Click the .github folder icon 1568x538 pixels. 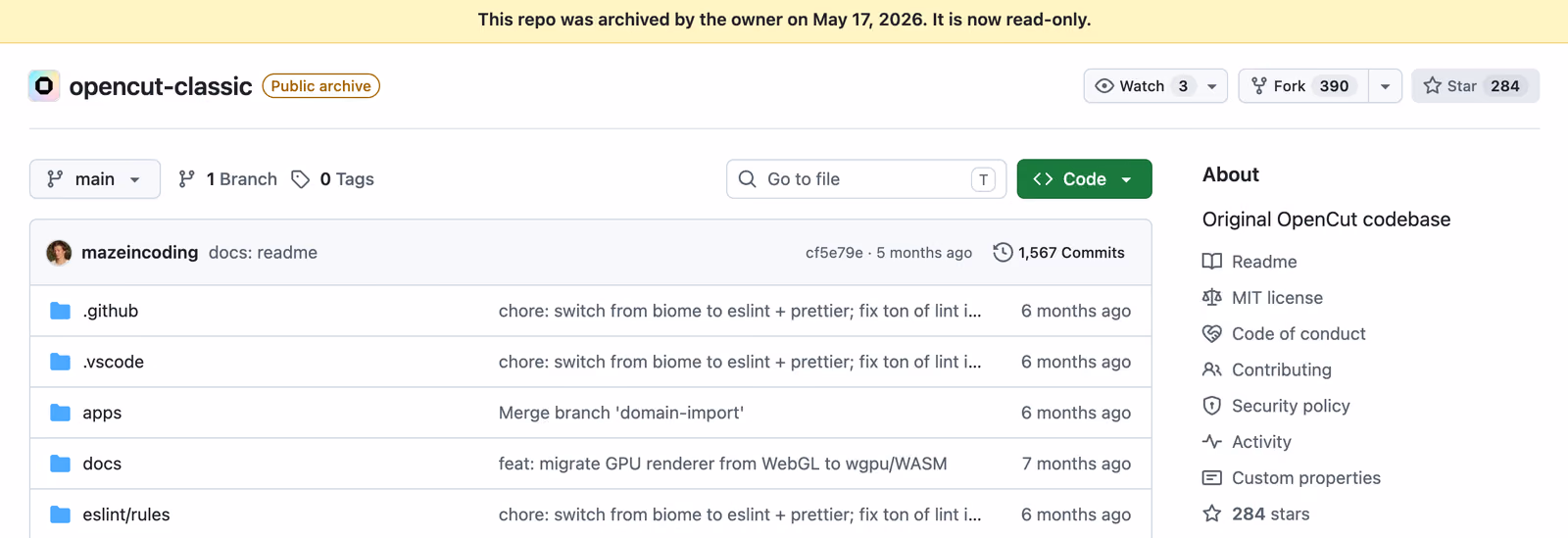60,311
